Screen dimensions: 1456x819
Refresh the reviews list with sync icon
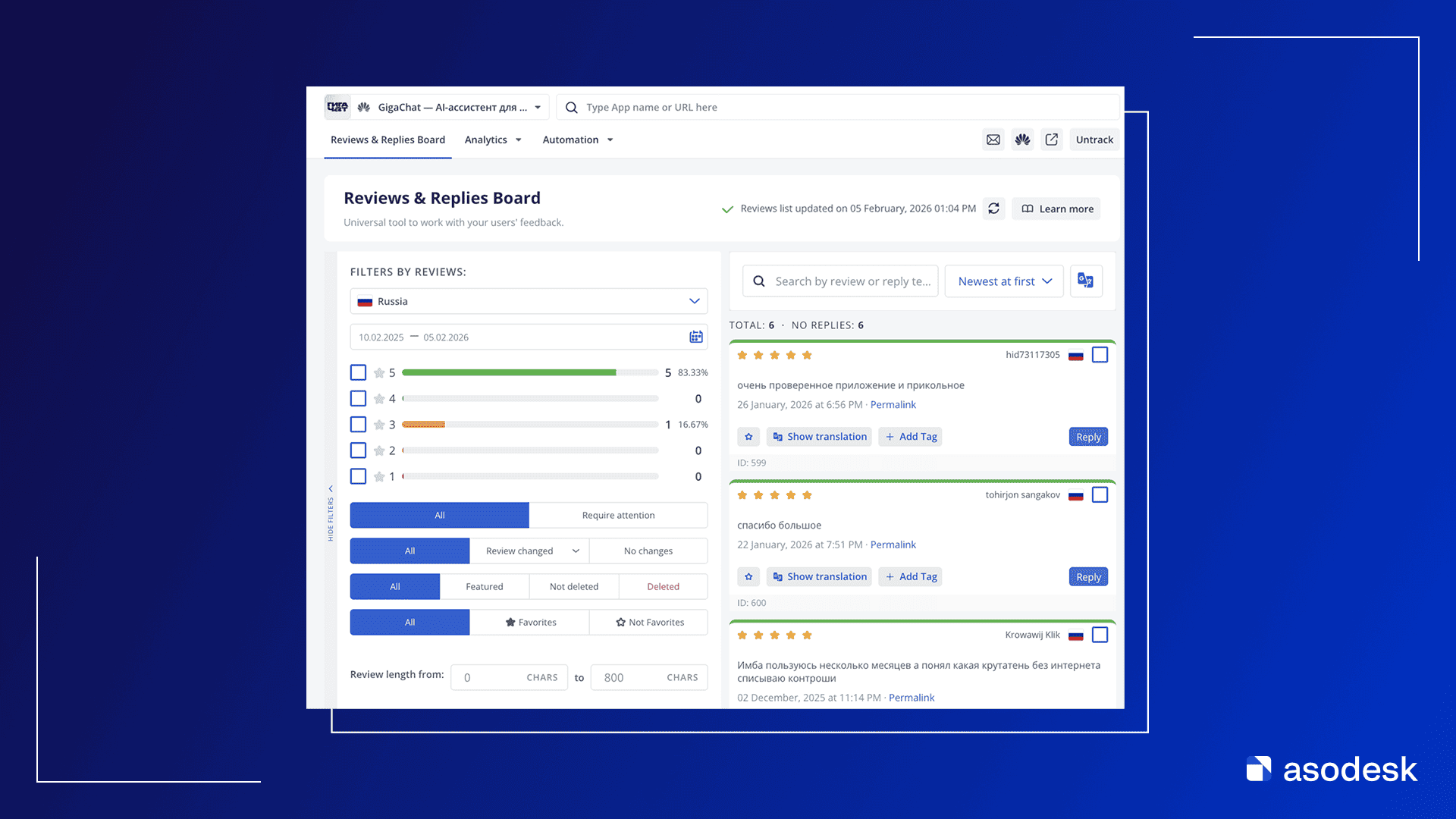click(x=993, y=209)
